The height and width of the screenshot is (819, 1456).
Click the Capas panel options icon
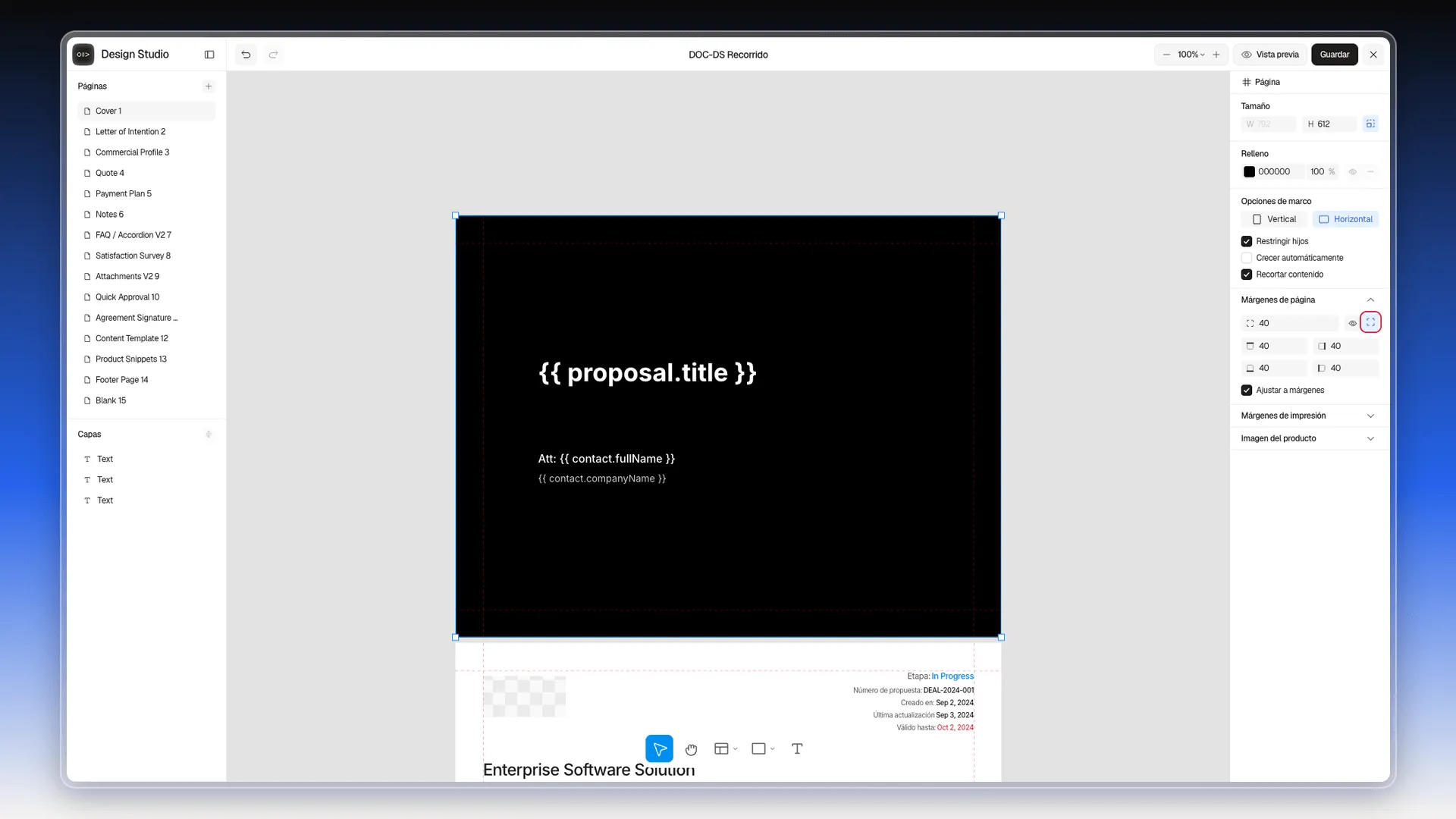tap(209, 435)
